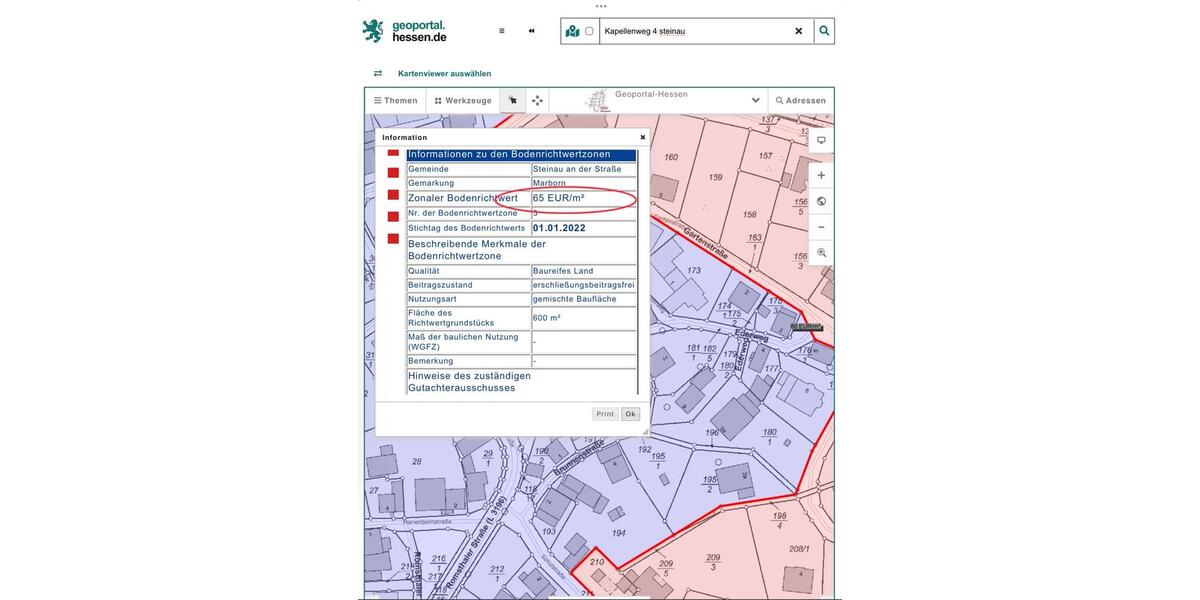
Task: Click the erschließungsbeitragsfrei value
Action: click(584, 285)
